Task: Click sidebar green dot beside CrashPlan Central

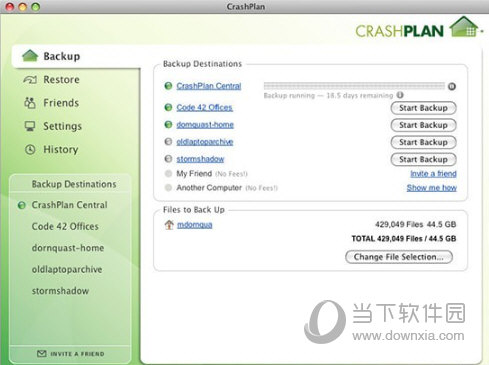Action: point(22,205)
